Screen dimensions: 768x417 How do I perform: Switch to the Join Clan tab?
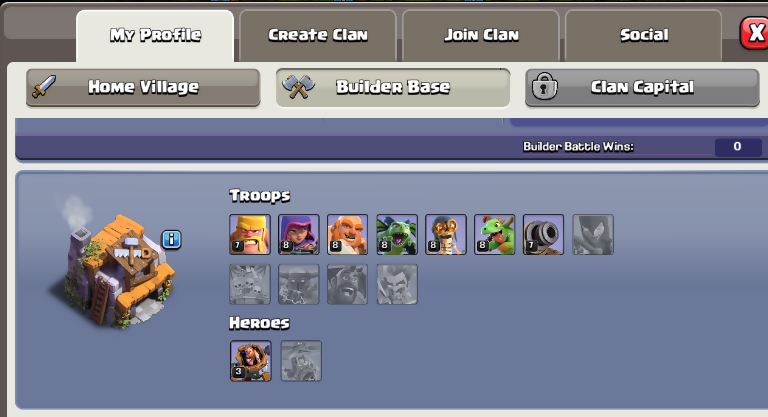tap(481, 35)
